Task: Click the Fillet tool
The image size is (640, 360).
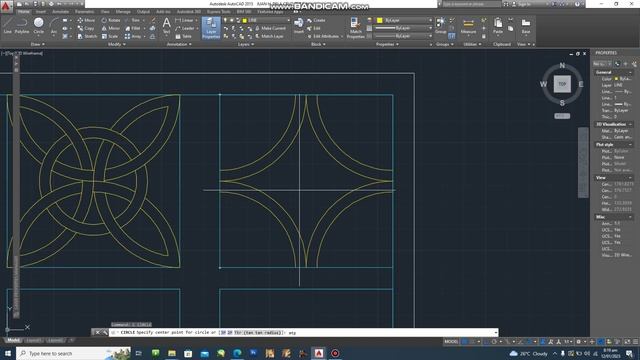Action: pos(133,28)
